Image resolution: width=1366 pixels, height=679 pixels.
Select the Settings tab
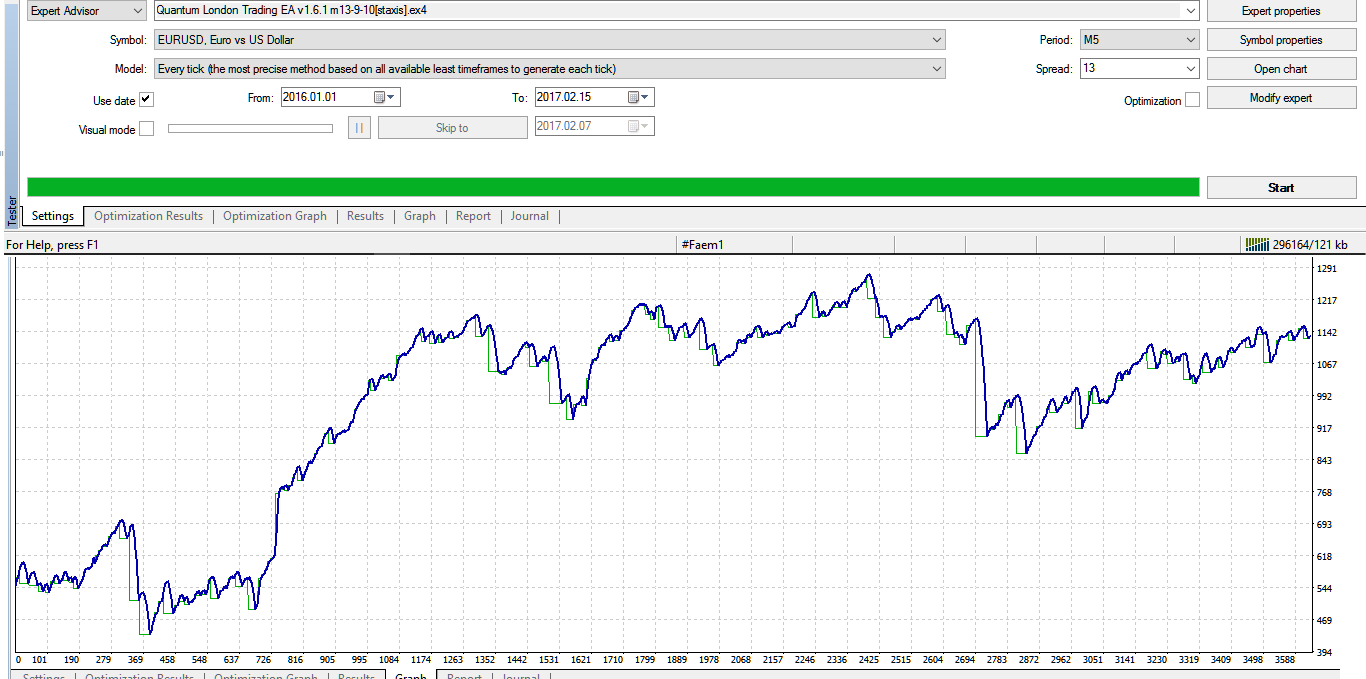point(53,216)
